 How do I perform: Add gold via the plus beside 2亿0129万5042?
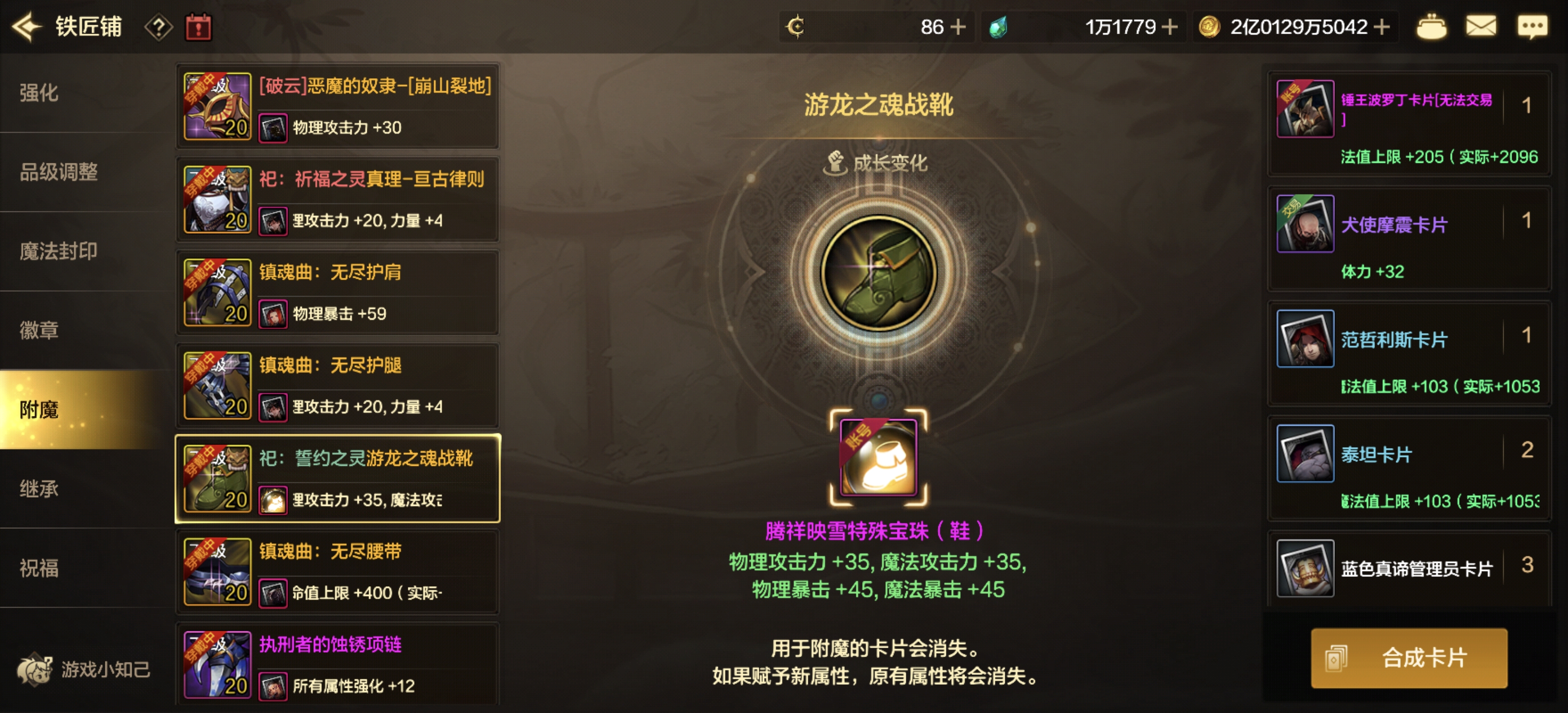click(x=1382, y=27)
